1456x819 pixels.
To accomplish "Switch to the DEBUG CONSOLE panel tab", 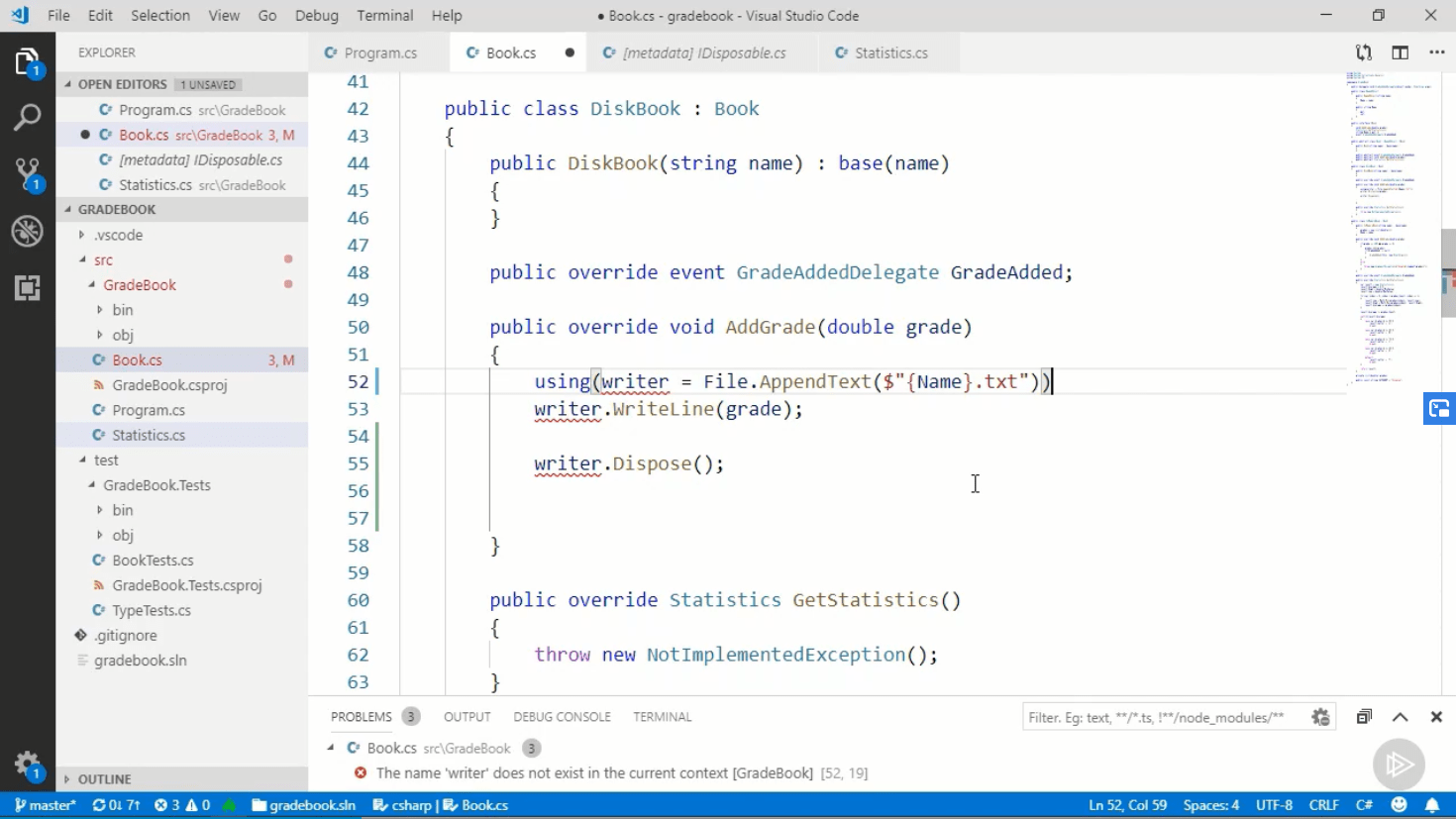I will click(562, 717).
